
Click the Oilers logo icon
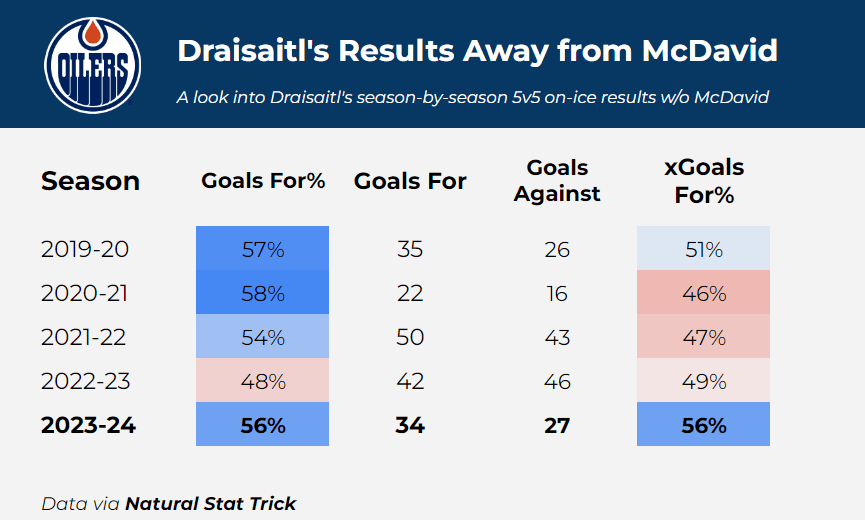click(88, 65)
